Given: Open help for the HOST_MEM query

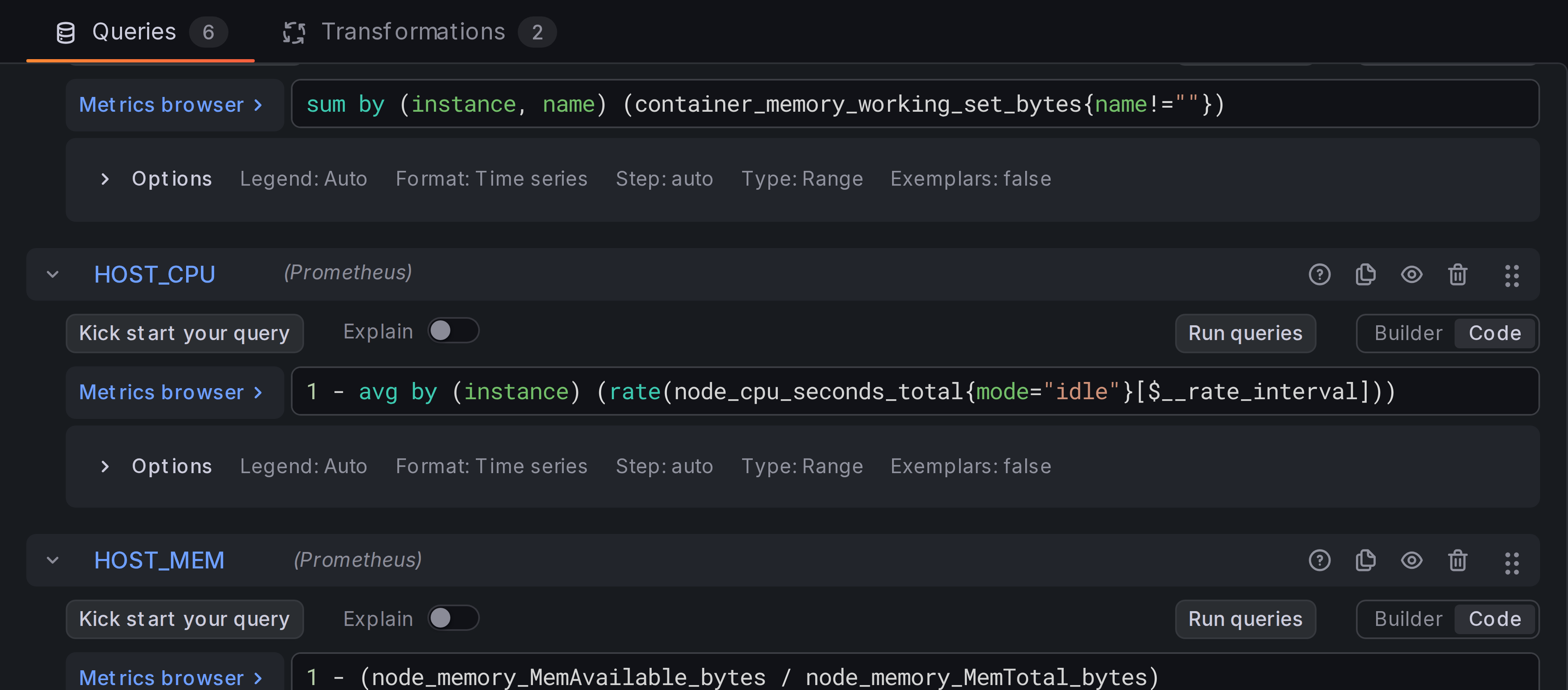Looking at the screenshot, I should (1319, 560).
